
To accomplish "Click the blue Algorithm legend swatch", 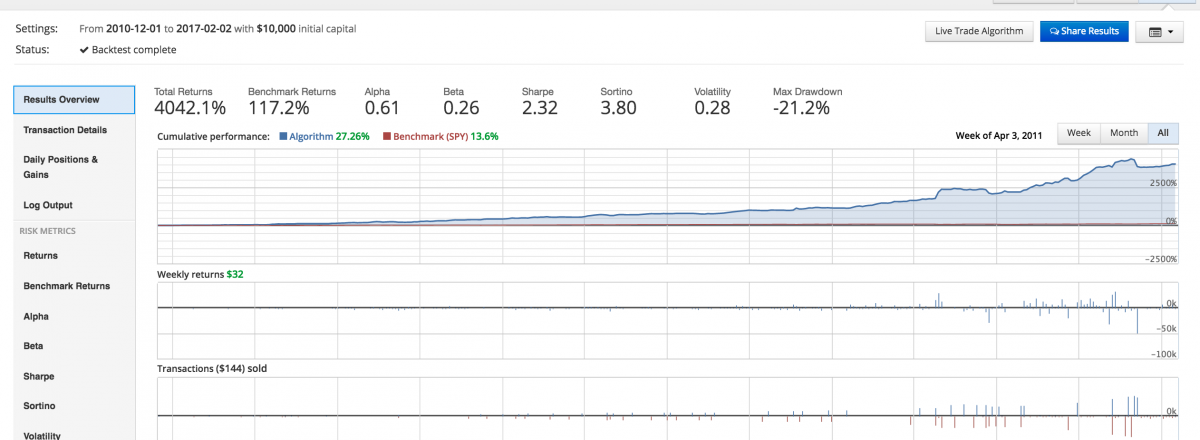I will click(284, 136).
